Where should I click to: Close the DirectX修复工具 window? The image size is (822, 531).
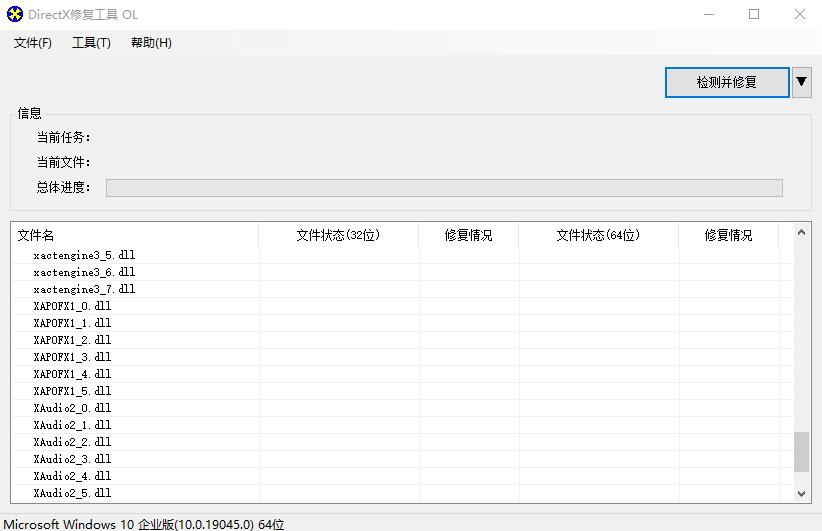tap(799, 14)
